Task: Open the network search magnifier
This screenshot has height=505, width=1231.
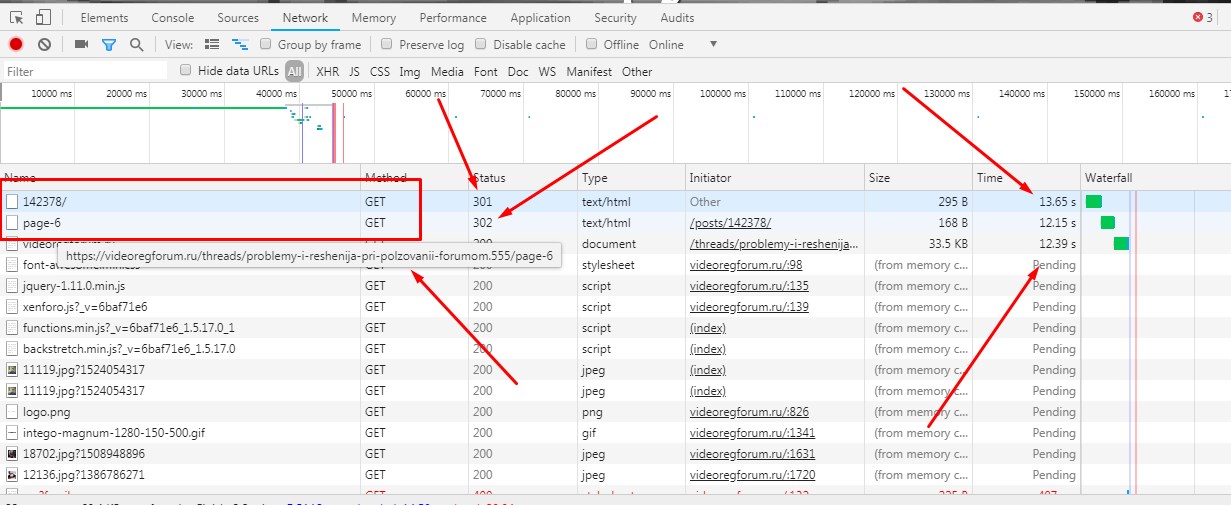Action: coord(136,45)
